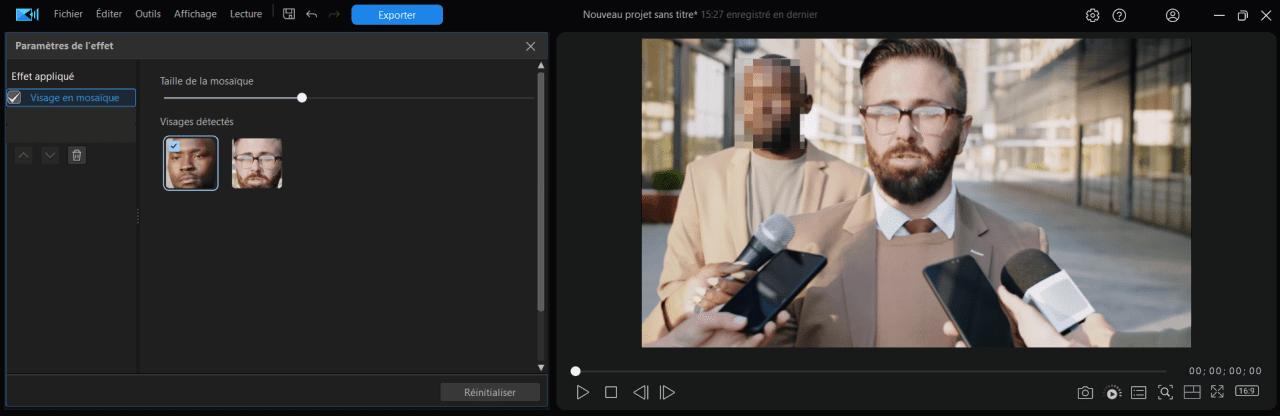This screenshot has height=416, width=1280.
Task: Open the preview quality playback icon
Action: click(1112, 392)
